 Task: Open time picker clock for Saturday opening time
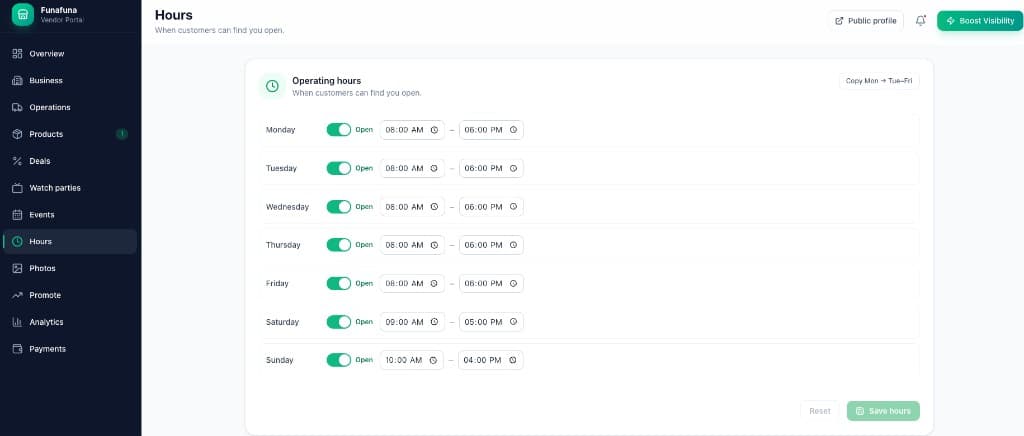[434, 322]
